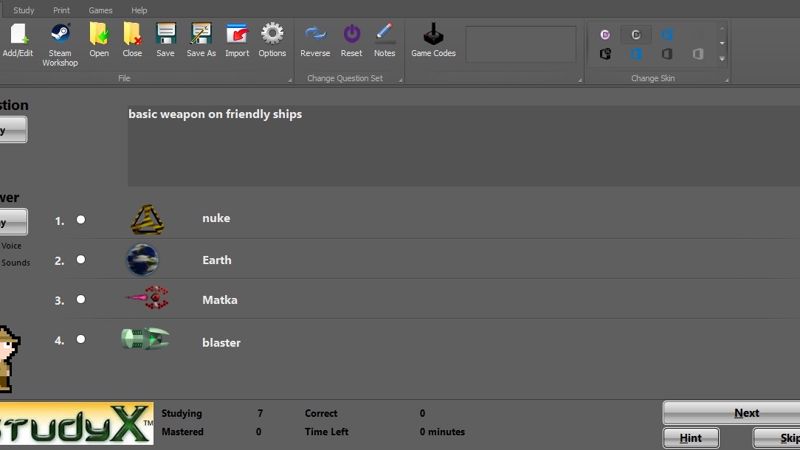Save the current study file

pos(165,40)
